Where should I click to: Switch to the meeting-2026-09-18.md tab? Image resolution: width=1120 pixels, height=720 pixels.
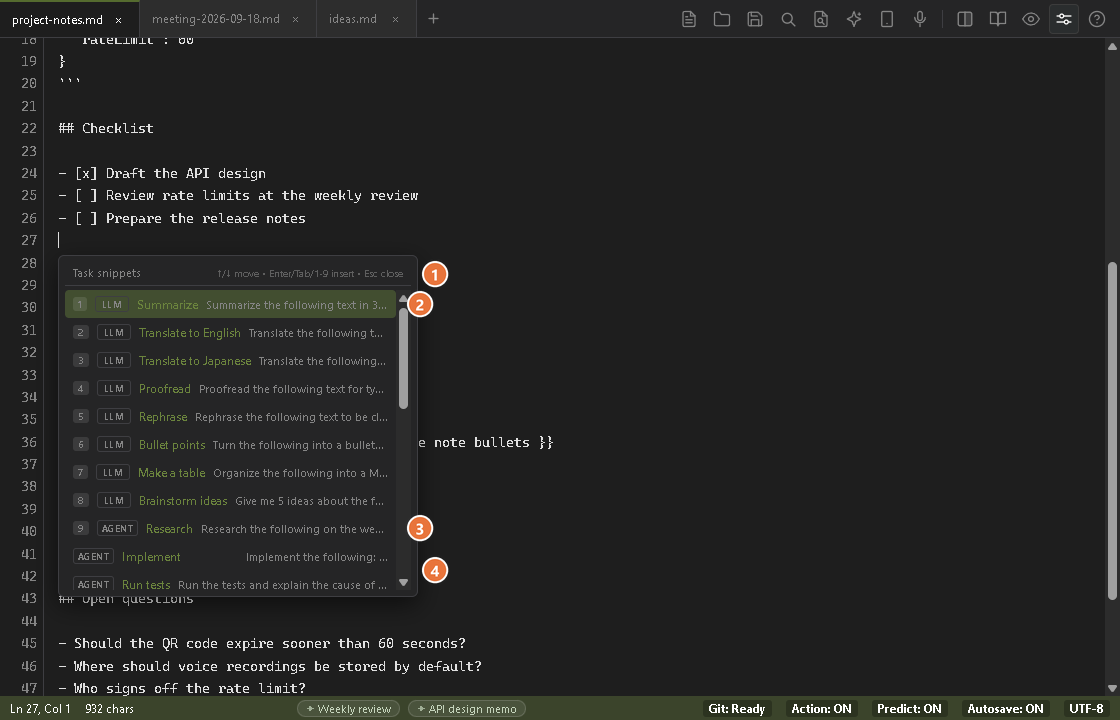[x=216, y=19]
